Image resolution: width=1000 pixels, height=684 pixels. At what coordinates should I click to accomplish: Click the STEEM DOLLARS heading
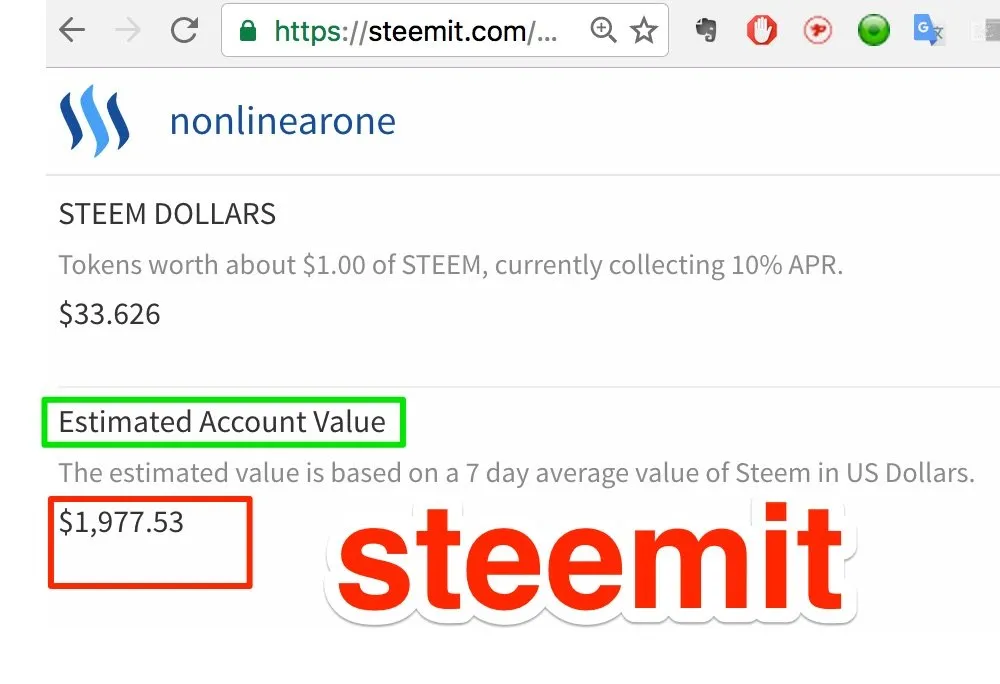[x=167, y=214]
